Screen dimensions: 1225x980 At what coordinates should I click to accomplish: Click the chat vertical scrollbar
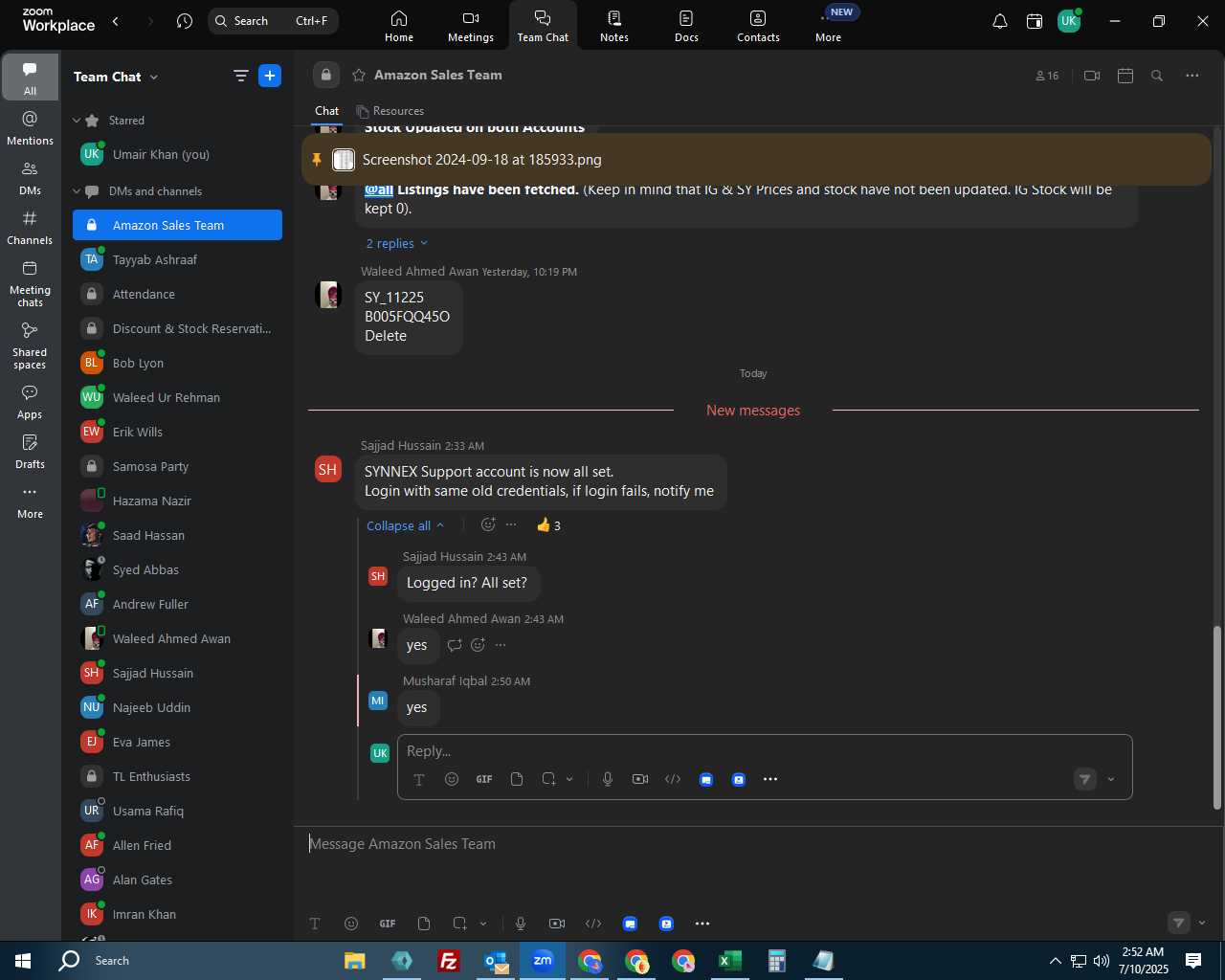point(1217,718)
